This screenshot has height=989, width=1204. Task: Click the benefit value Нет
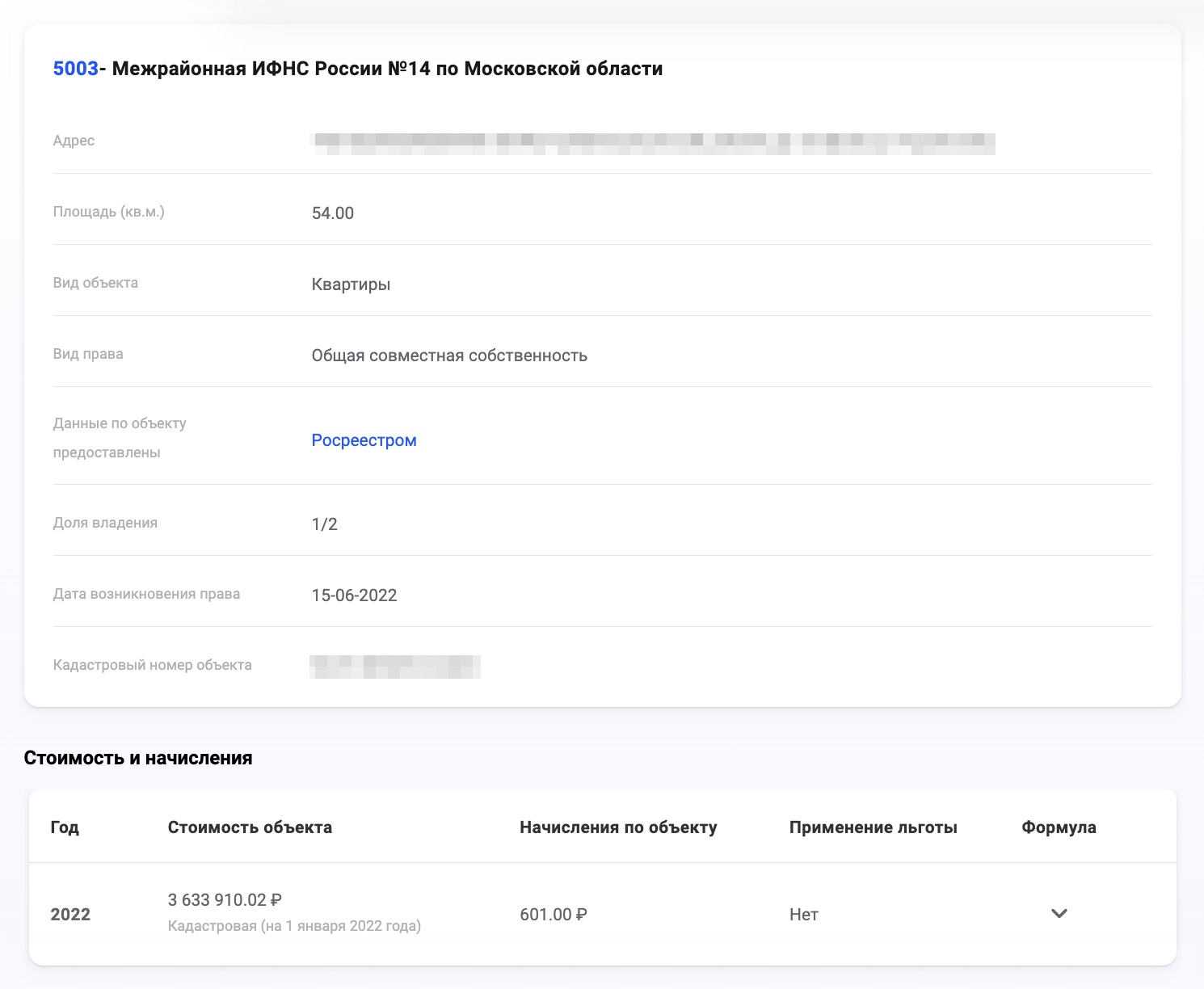(804, 915)
